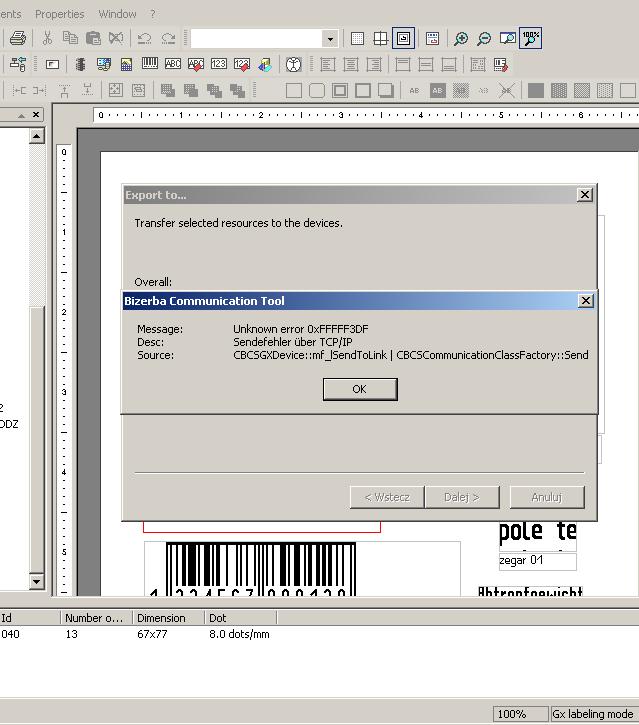This screenshot has height=725, width=639.
Task: Click the align right objects icon
Action: pyautogui.click(x=374, y=64)
